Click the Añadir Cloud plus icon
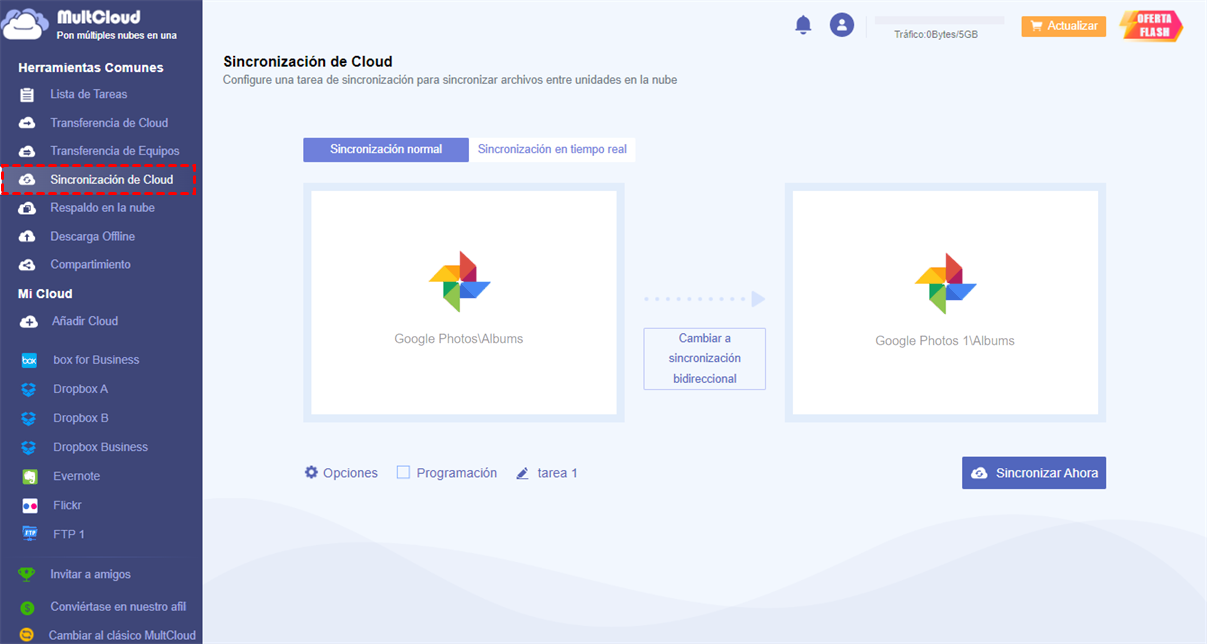 [28, 321]
